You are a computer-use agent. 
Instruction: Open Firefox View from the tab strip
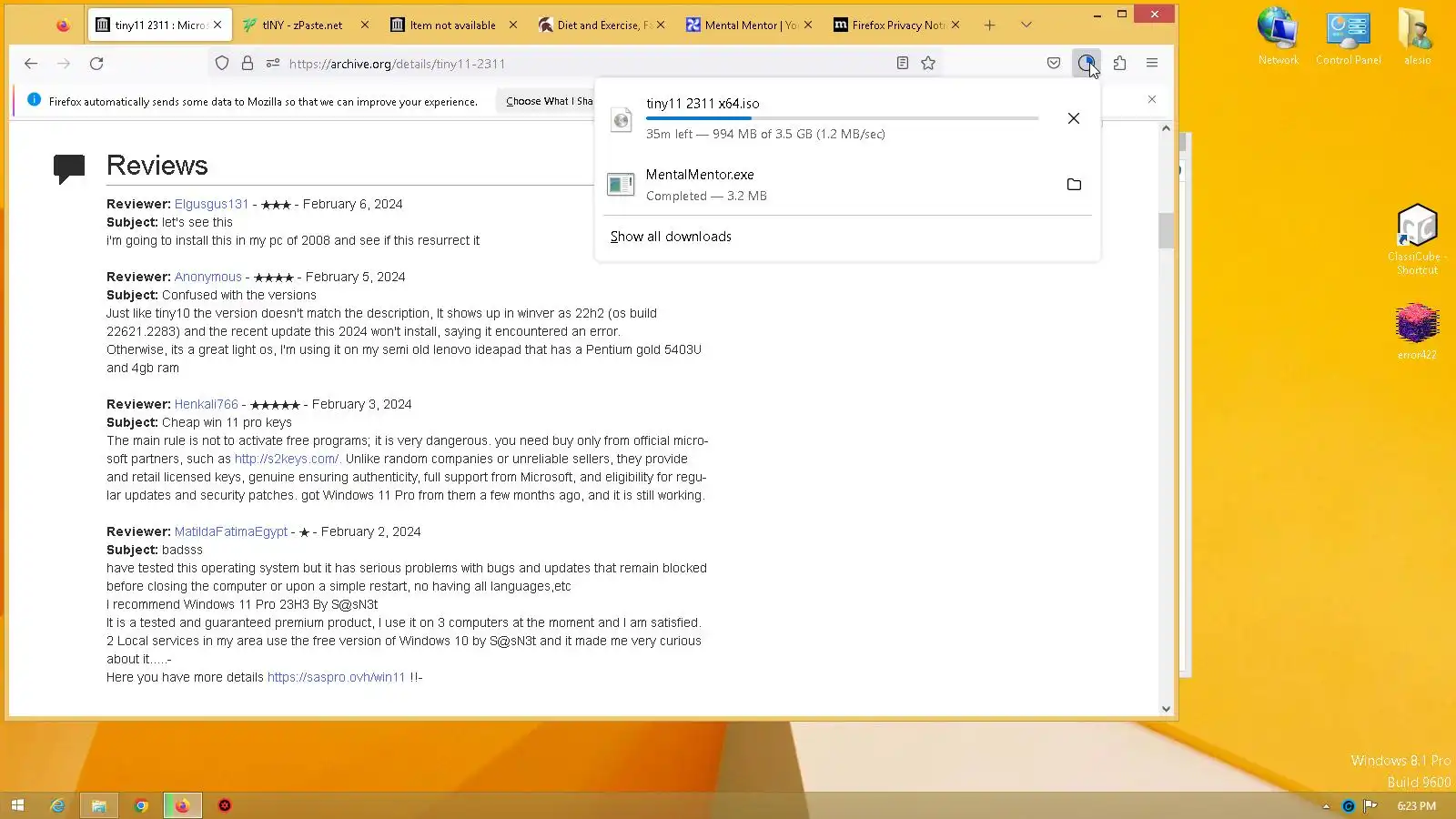point(63,25)
